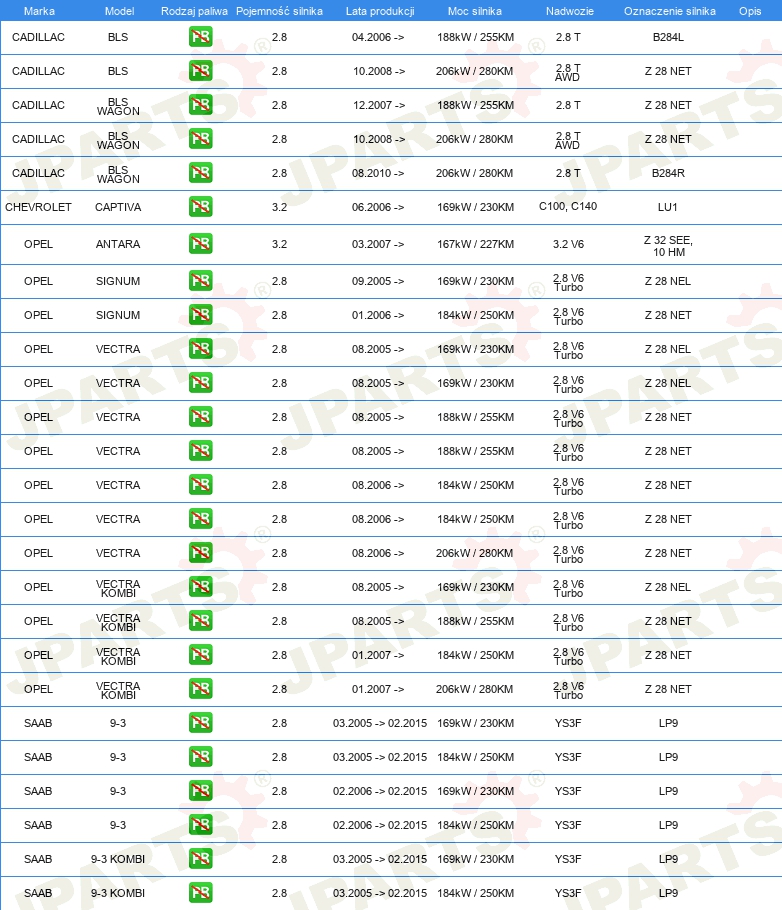Click fuel icon in Vectra Kombi 01.2007 184kW row
Viewport: 782px width, 910px height.
click(x=200, y=655)
